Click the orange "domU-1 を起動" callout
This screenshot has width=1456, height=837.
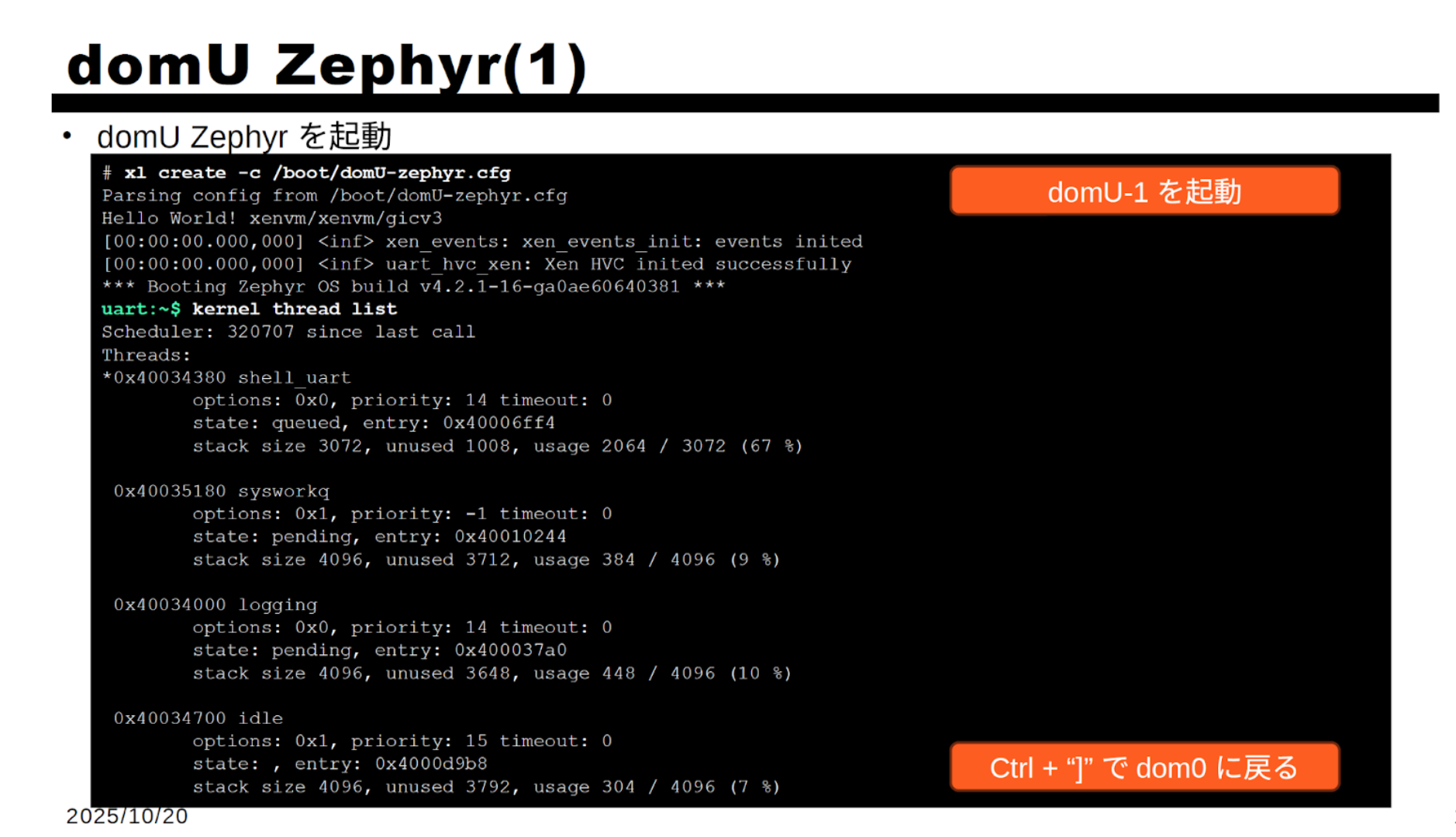tap(1144, 191)
